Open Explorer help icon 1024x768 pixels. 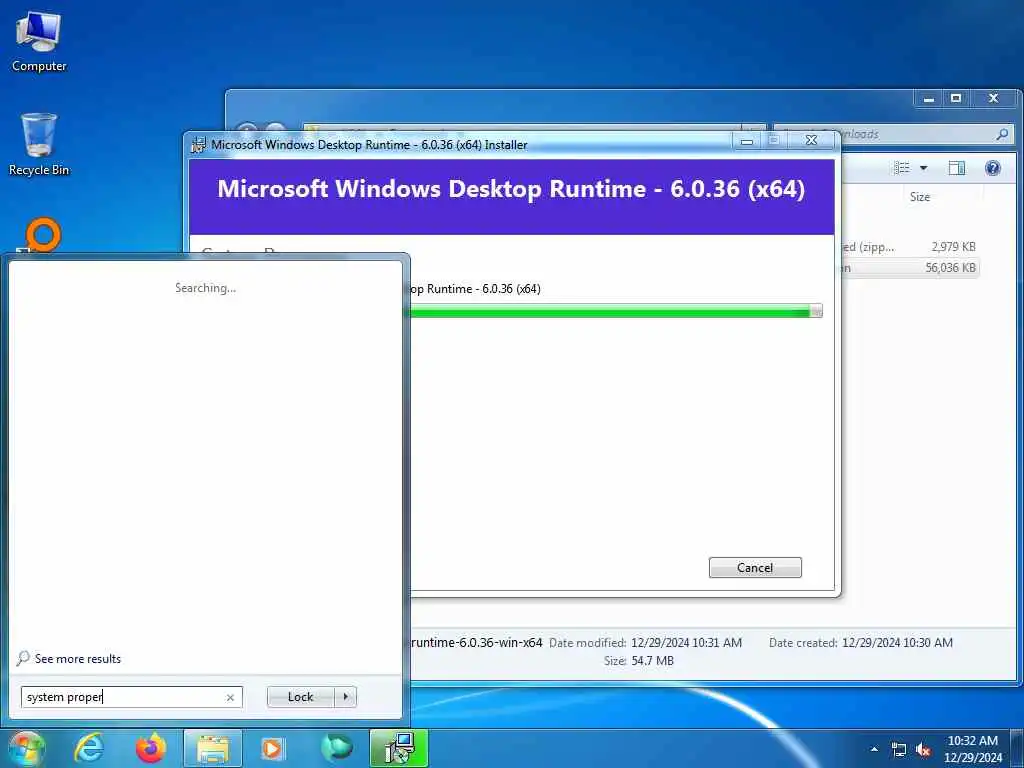pyautogui.click(x=993, y=168)
